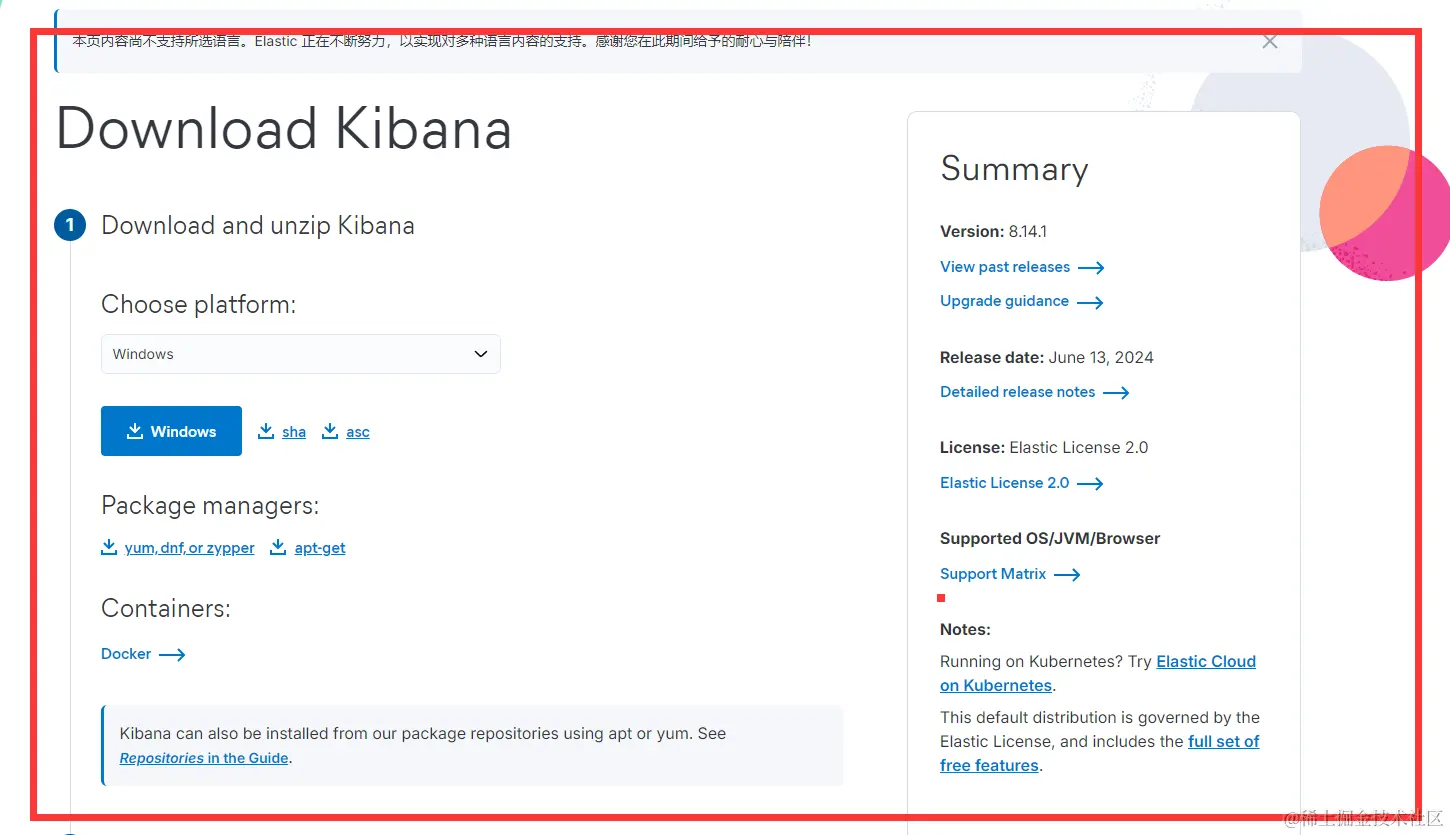Open Detailed release notes link
The width and height of the screenshot is (1450, 835).
[x=1017, y=392]
